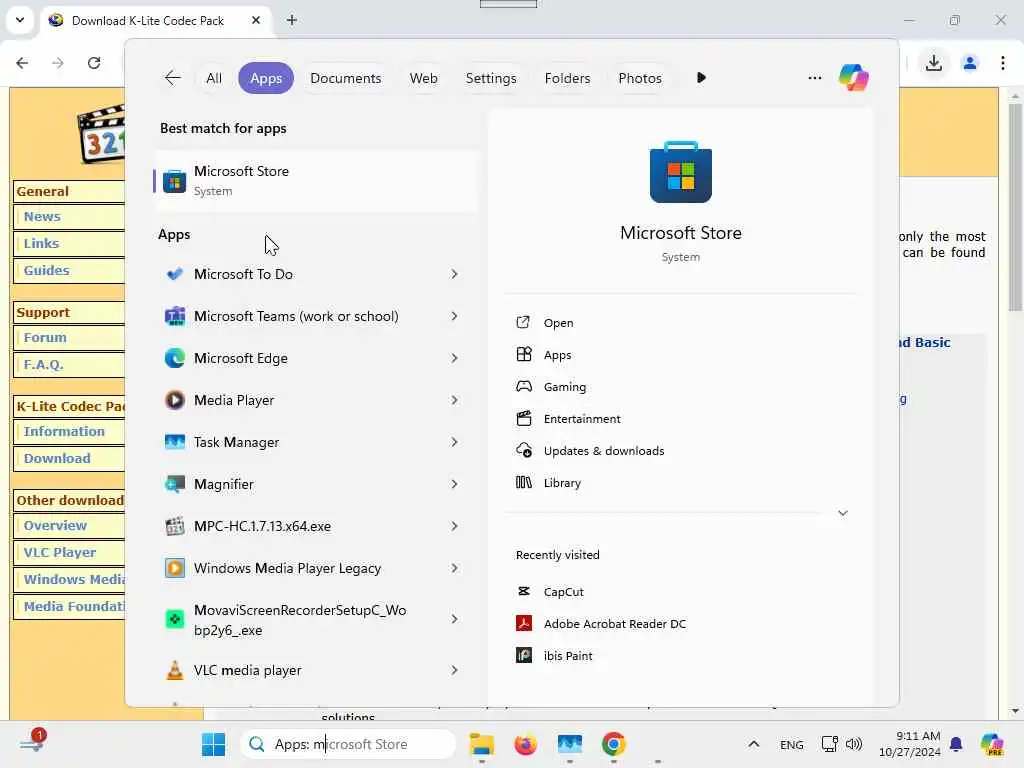Click the Windows Start button
The width and height of the screenshot is (1024, 768).
tap(214, 744)
